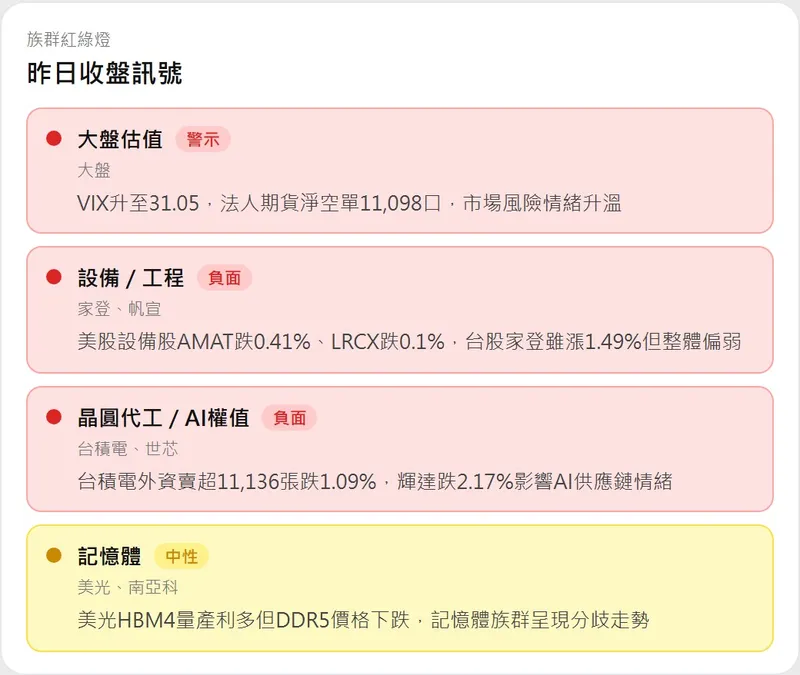The image size is (800, 675).
Task: Click the red dot next to 晶圓代工 / AI權值
Action: click(54, 417)
